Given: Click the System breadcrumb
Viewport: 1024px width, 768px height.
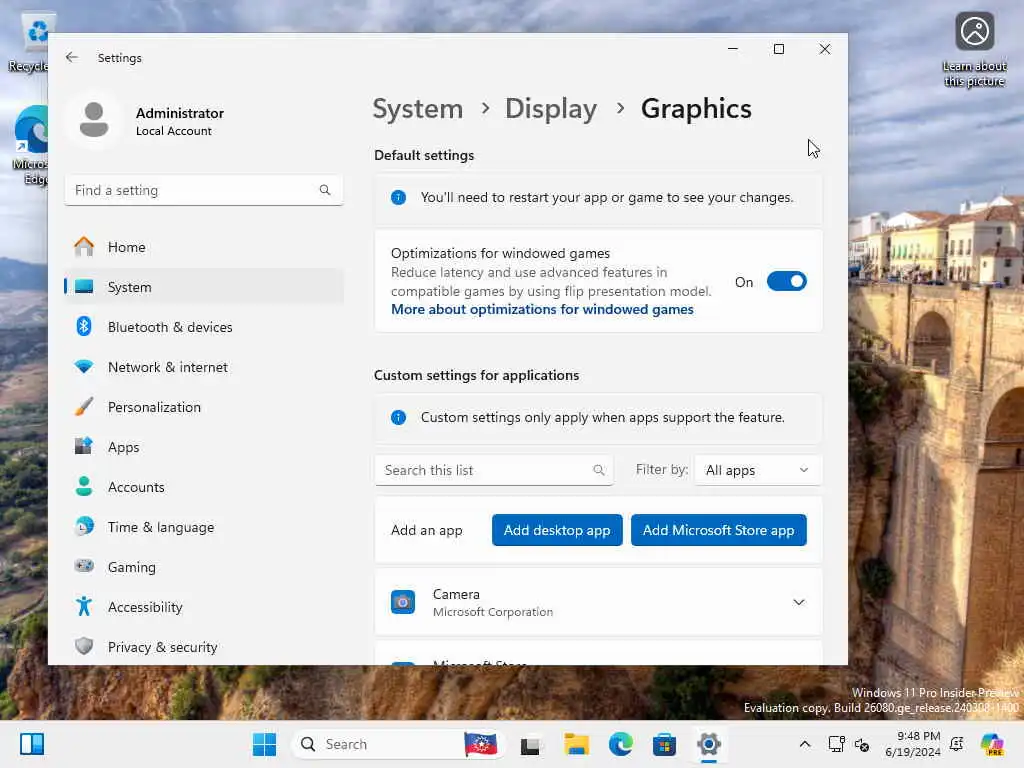Looking at the screenshot, I should (x=417, y=108).
